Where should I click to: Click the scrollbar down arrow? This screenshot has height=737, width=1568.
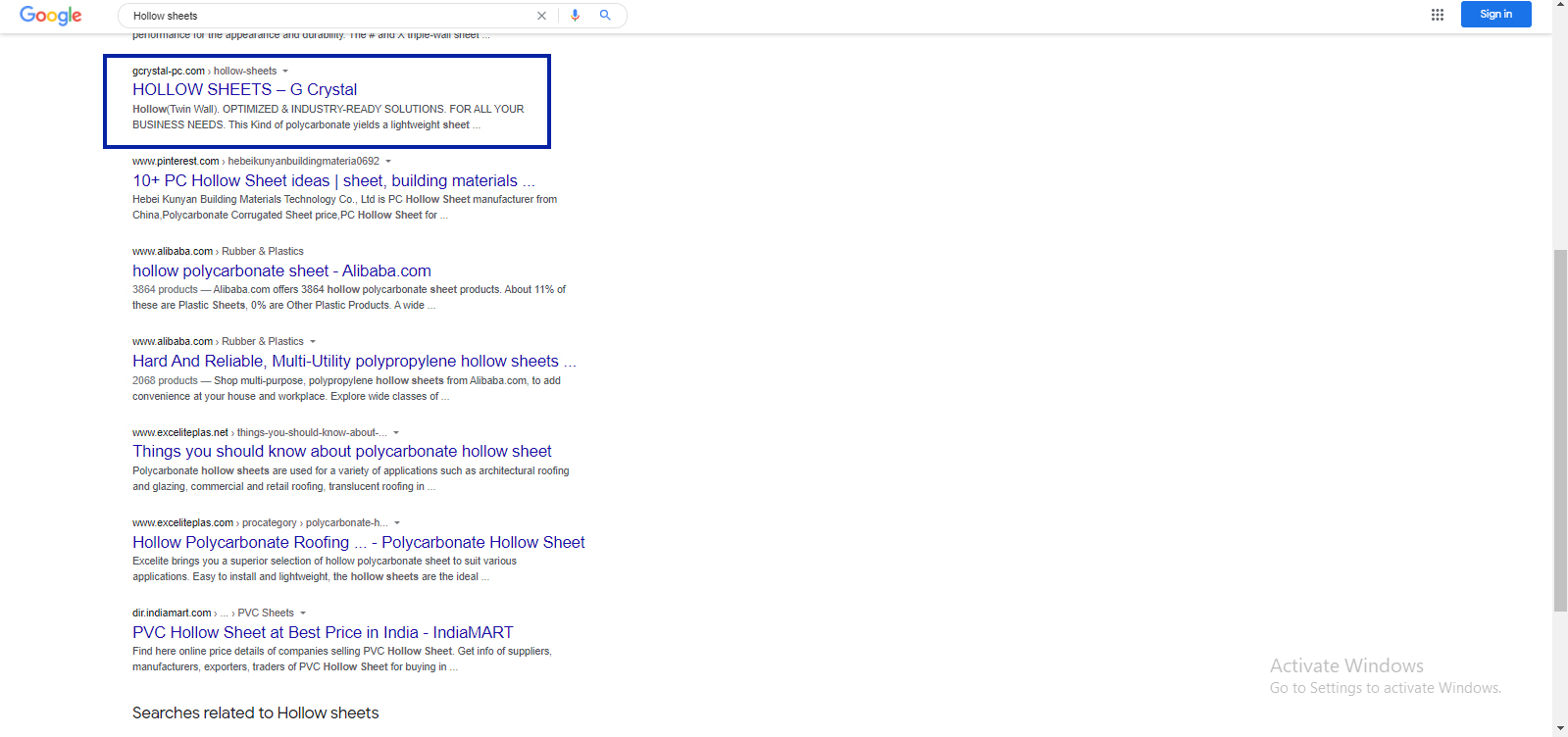pos(1560,729)
